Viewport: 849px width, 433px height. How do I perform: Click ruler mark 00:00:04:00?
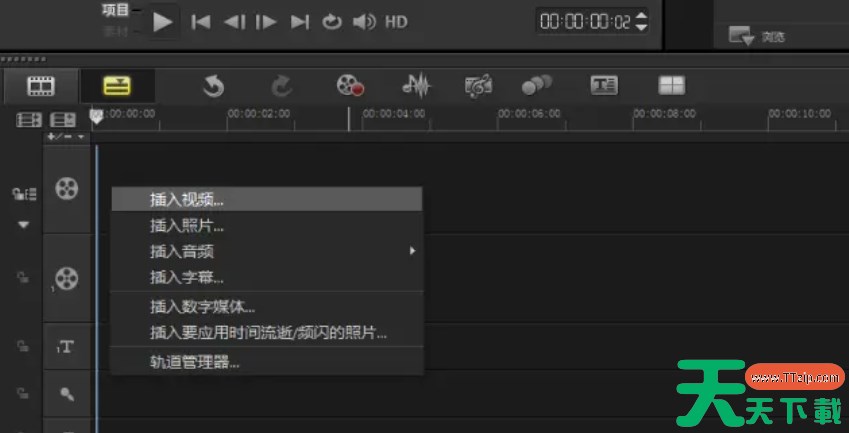pyautogui.click(x=394, y=114)
